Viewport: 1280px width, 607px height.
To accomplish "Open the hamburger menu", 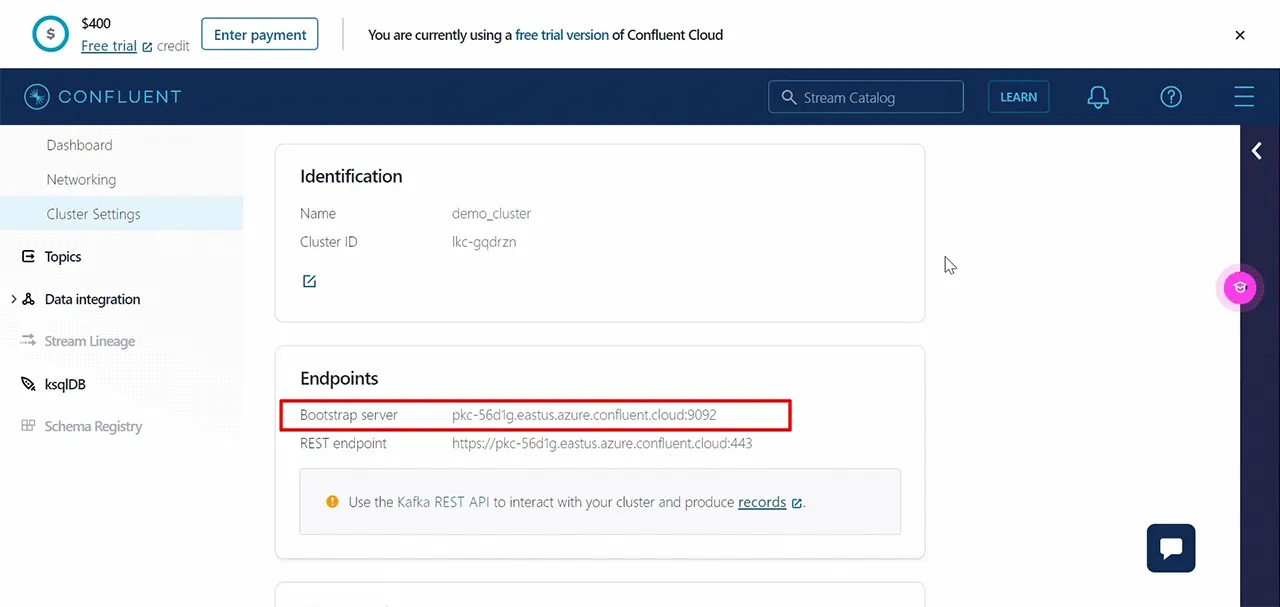I will tap(1244, 97).
